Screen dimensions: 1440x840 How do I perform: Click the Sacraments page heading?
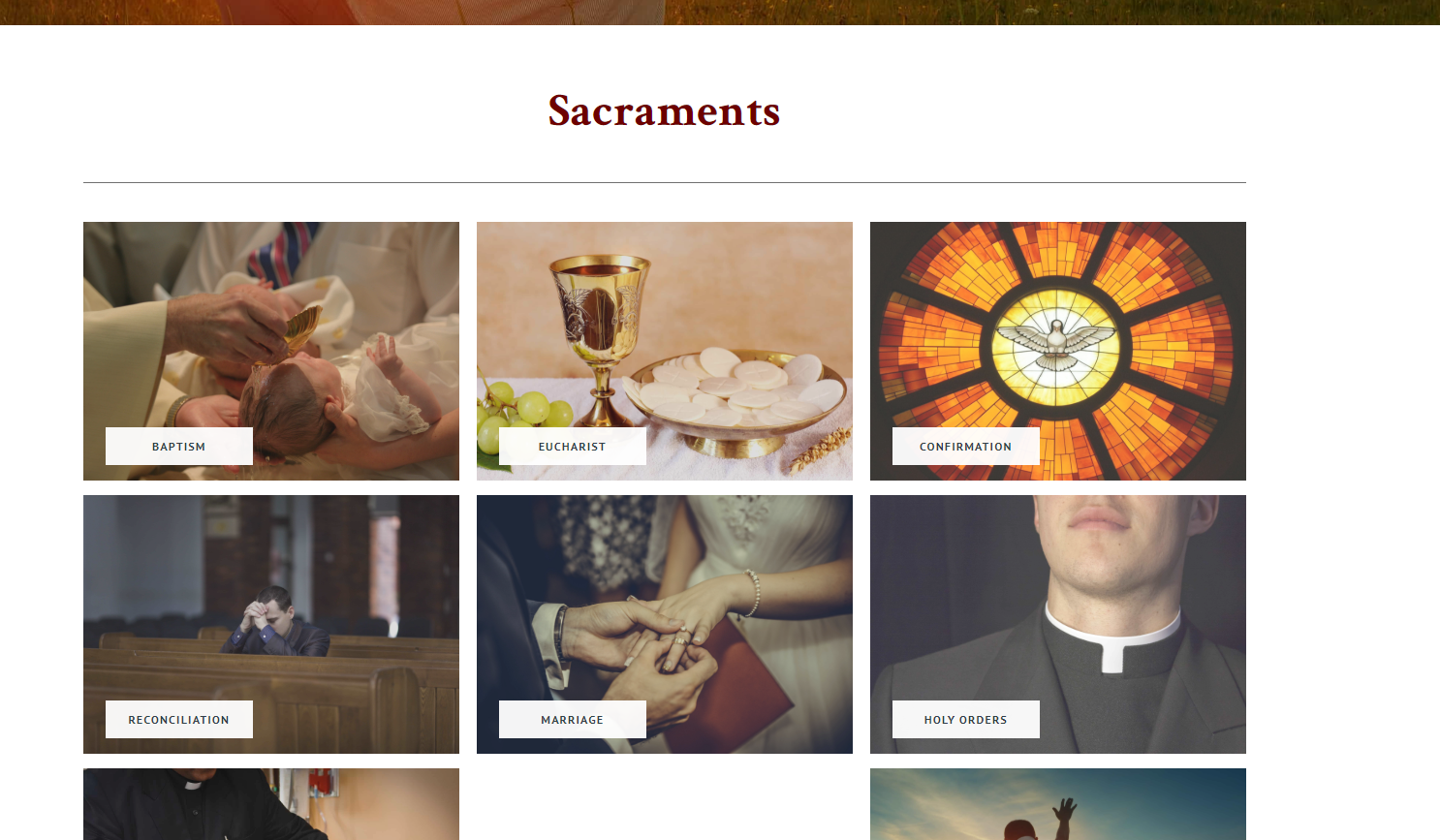(665, 110)
